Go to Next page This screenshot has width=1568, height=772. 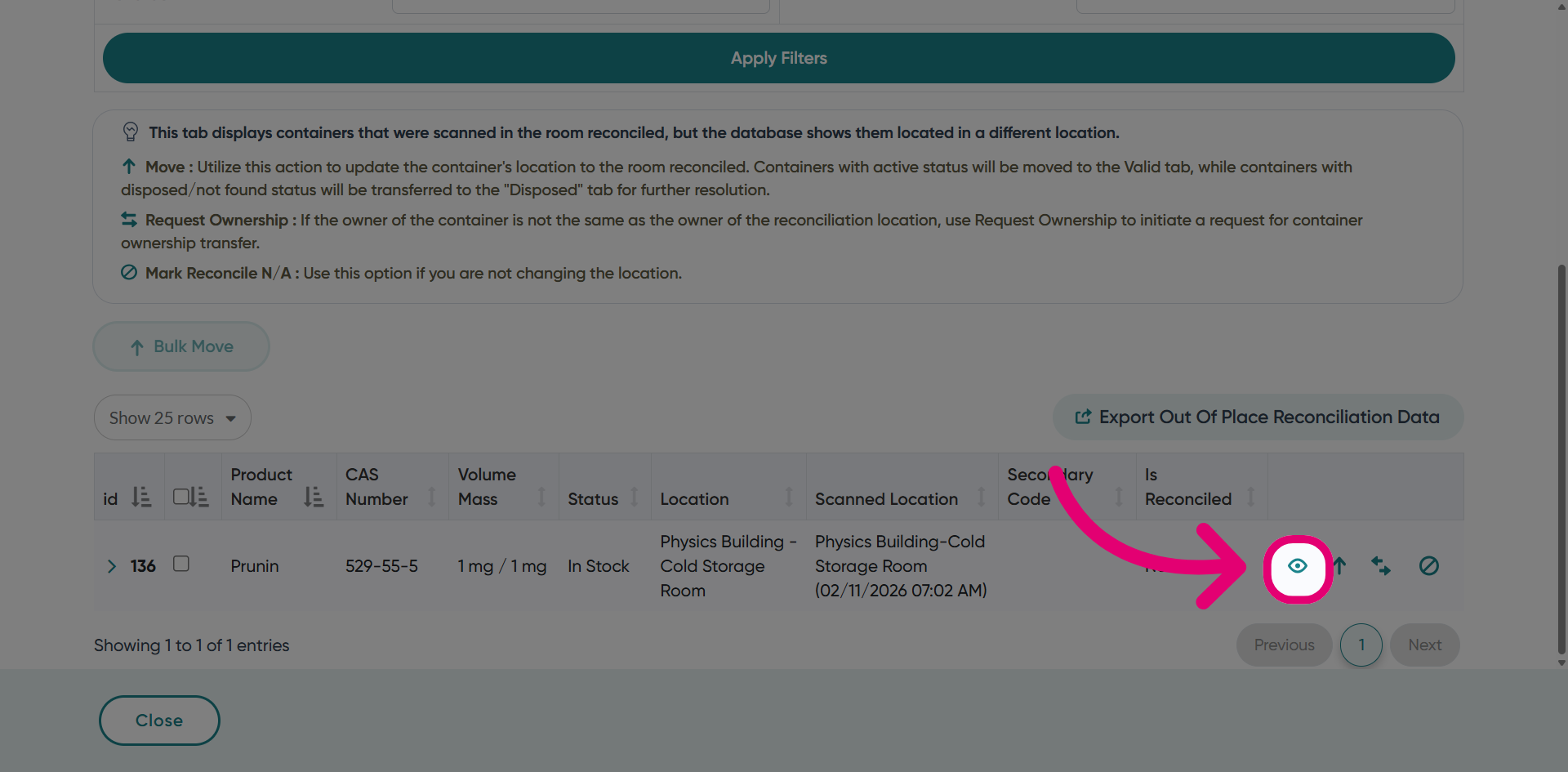coord(1424,645)
